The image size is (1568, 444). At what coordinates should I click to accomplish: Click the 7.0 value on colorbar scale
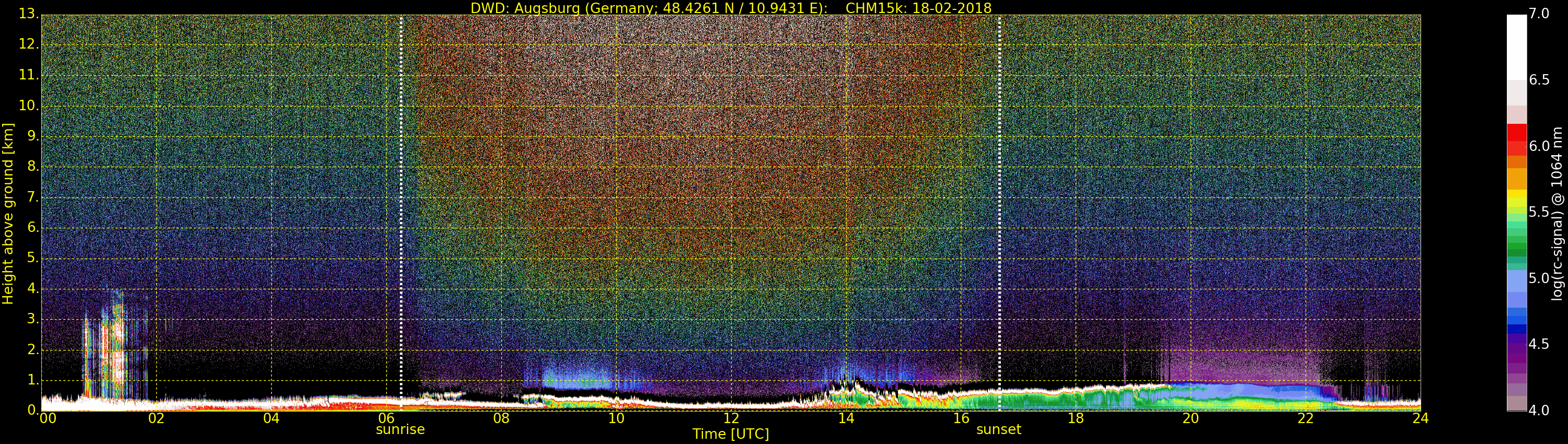[x=1539, y=14]
